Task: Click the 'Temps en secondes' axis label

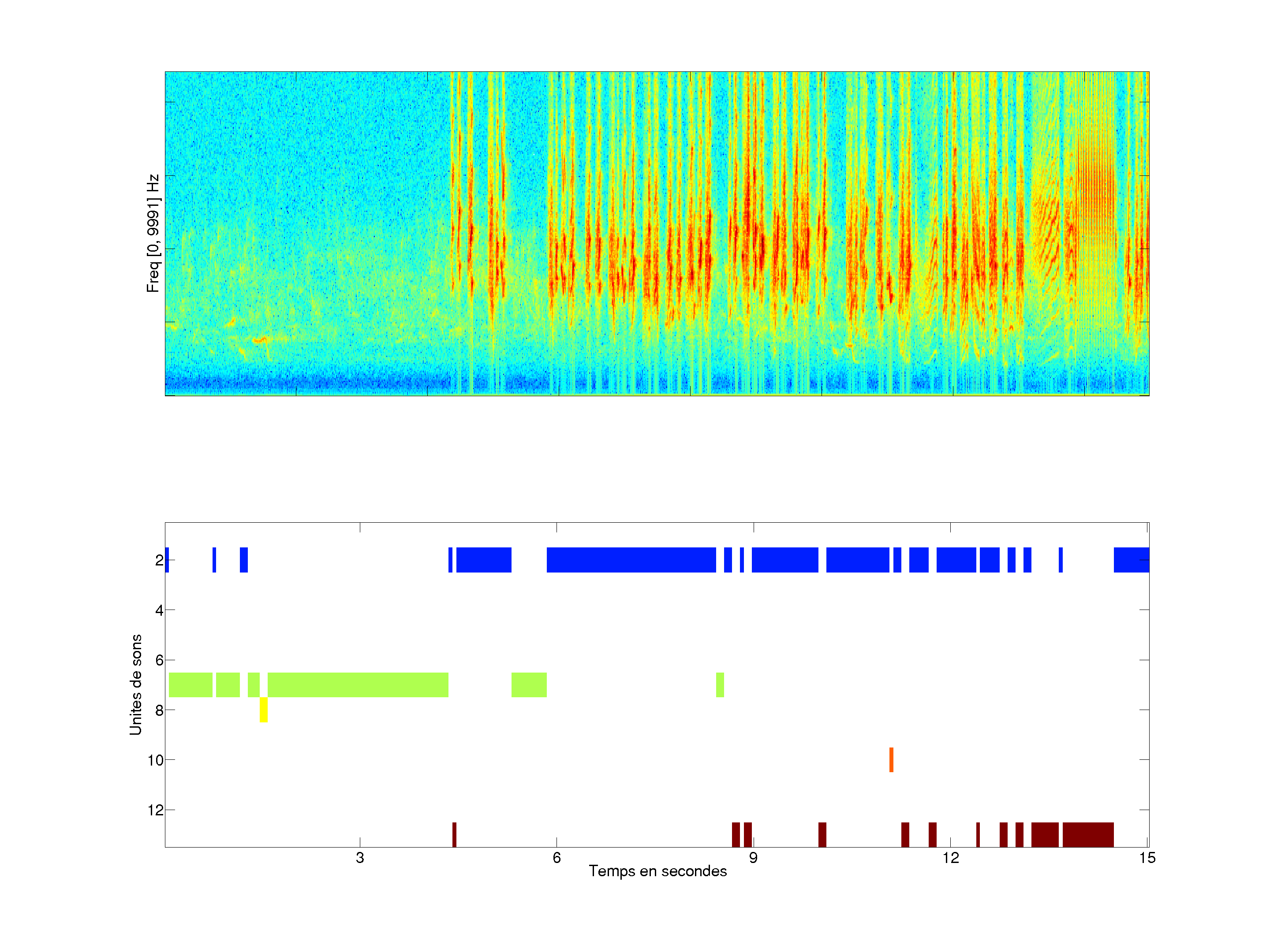Action: point(657,871)
